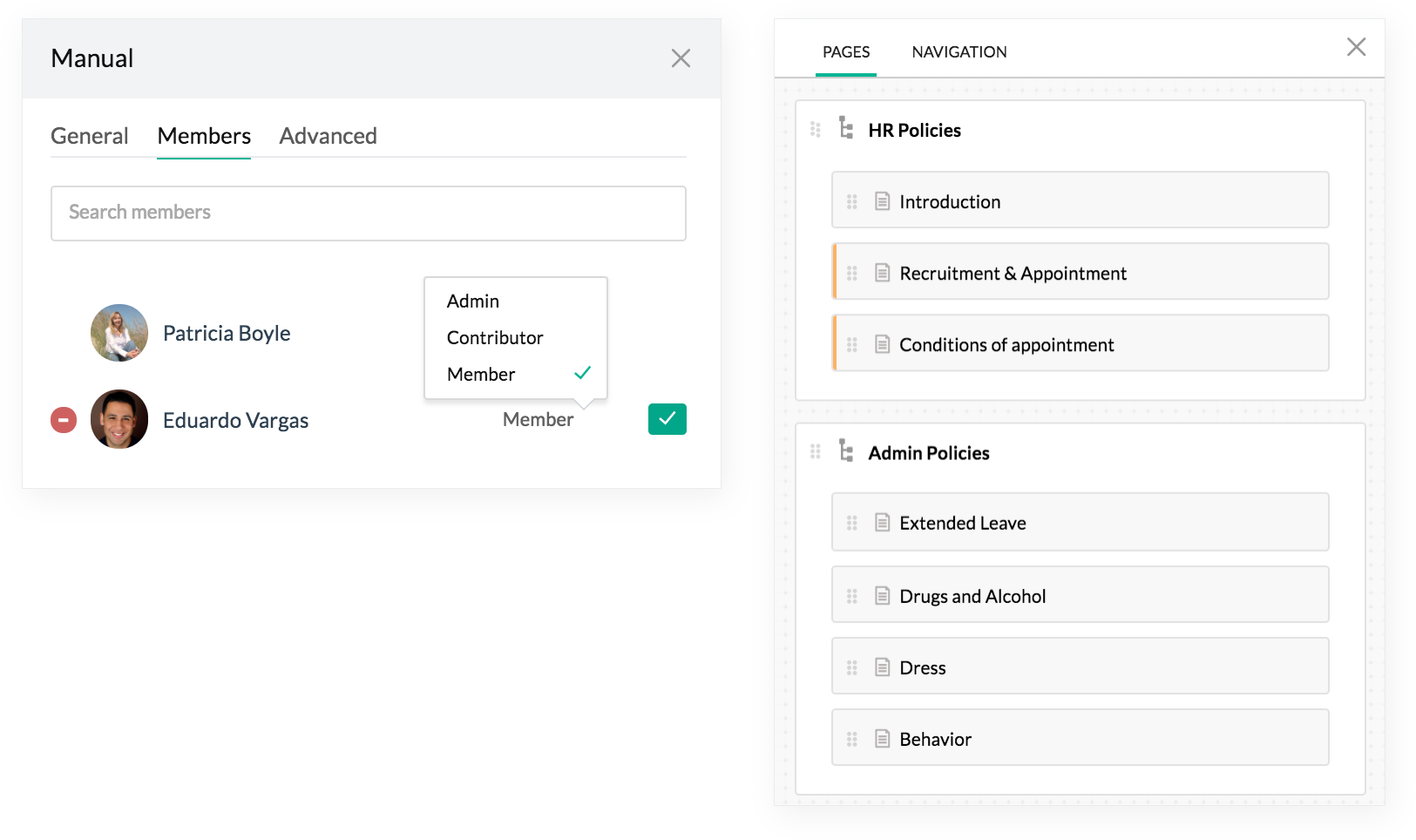Choose Admin role in the popup
The height and width of the screenshot is (840, 1416).
473,301
